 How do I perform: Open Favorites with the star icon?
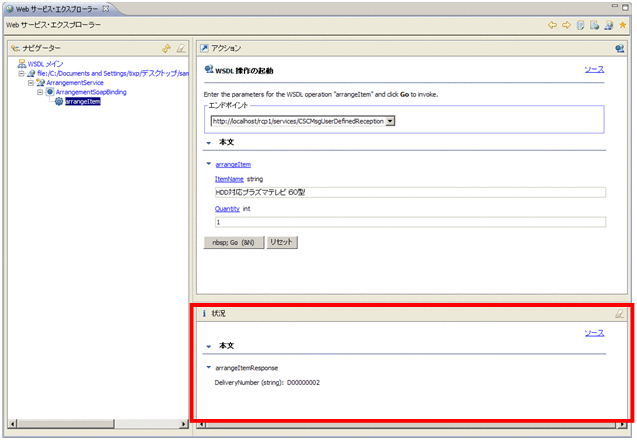click(x=622, y=25)
